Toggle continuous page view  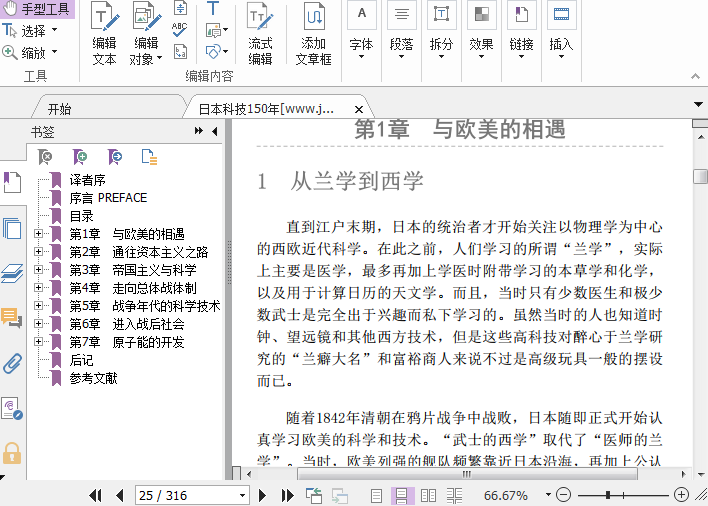pyautogui.click(x=401, y=496)
